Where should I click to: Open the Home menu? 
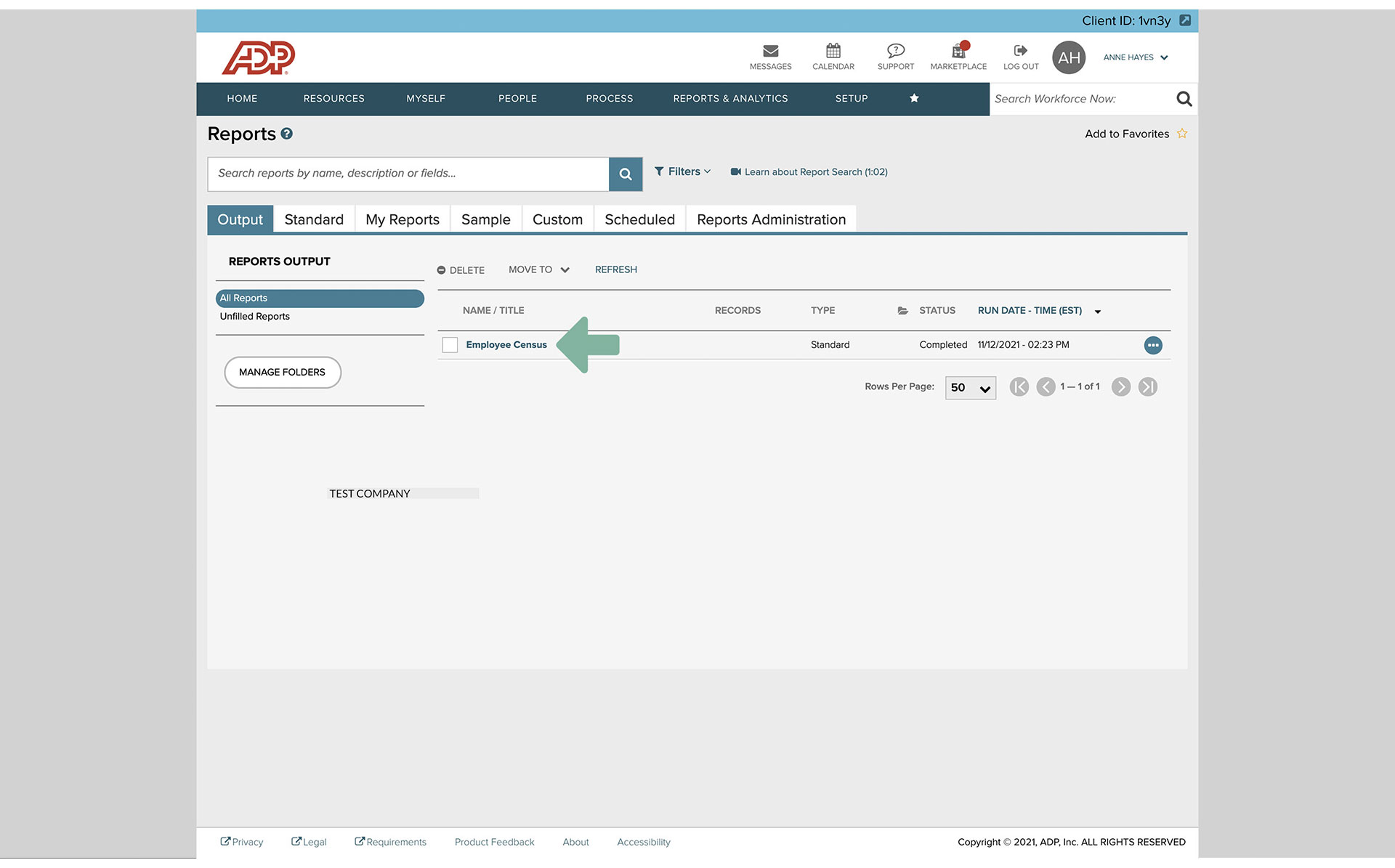pyautogui.click(x=242, y=99)
